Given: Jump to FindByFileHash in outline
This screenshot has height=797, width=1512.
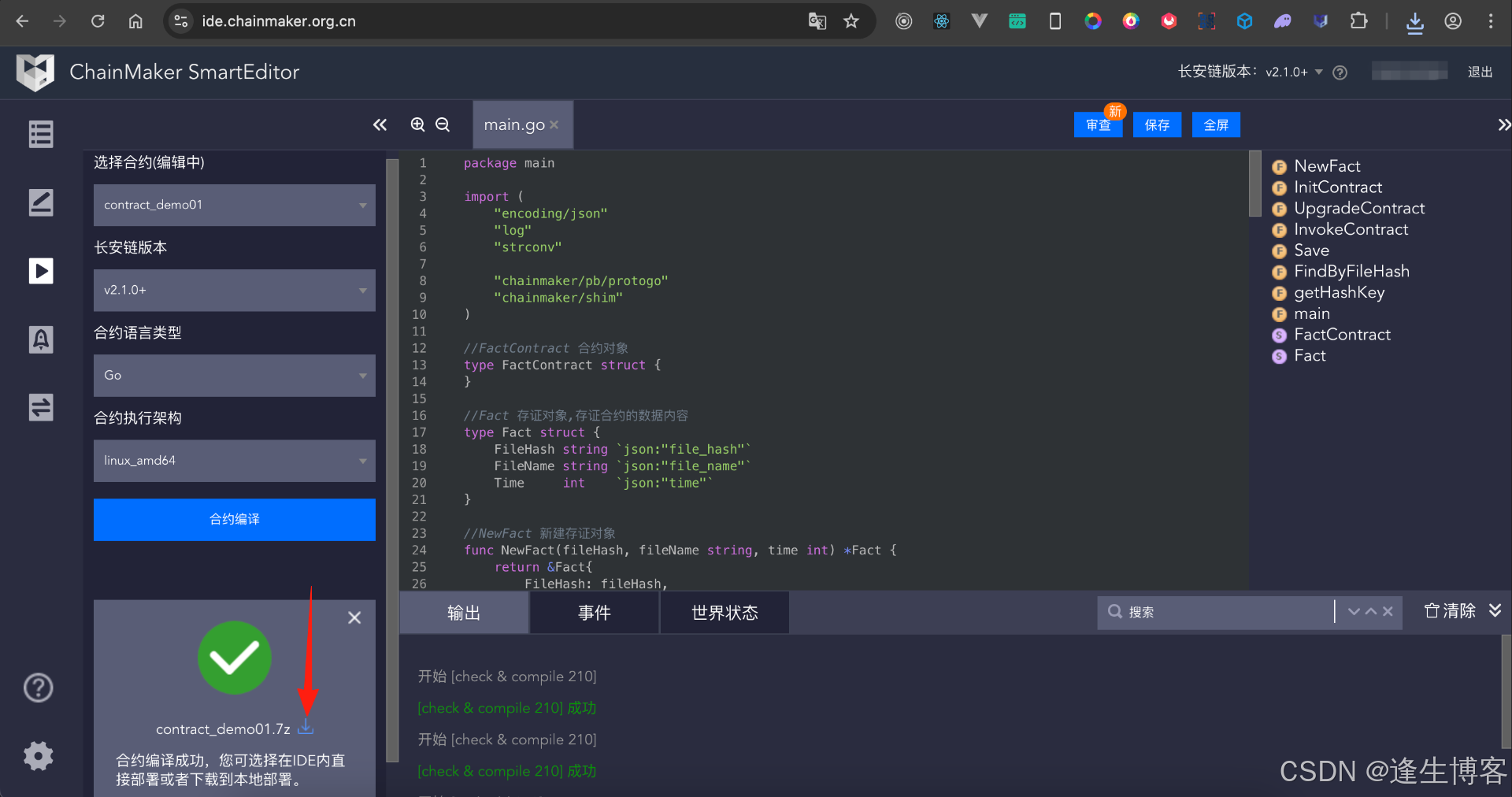Looking at the screenshot, I should tap(1351, 272).
